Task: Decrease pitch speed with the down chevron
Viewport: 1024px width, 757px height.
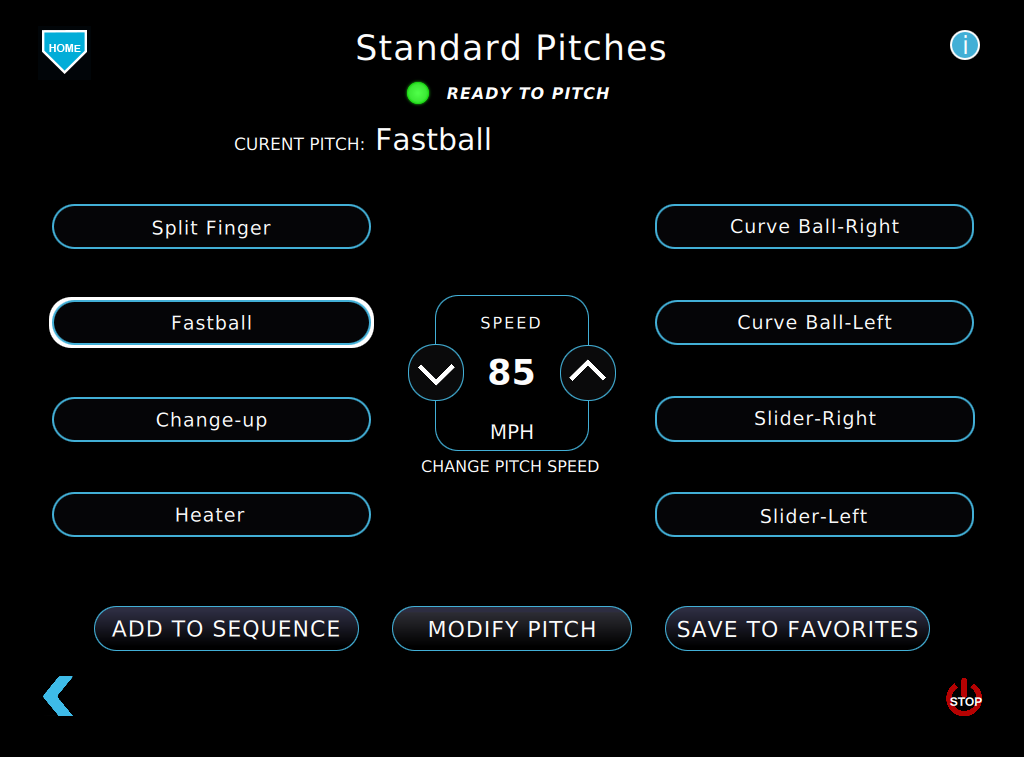Action: pyautogui.click(x=436, y=372)
